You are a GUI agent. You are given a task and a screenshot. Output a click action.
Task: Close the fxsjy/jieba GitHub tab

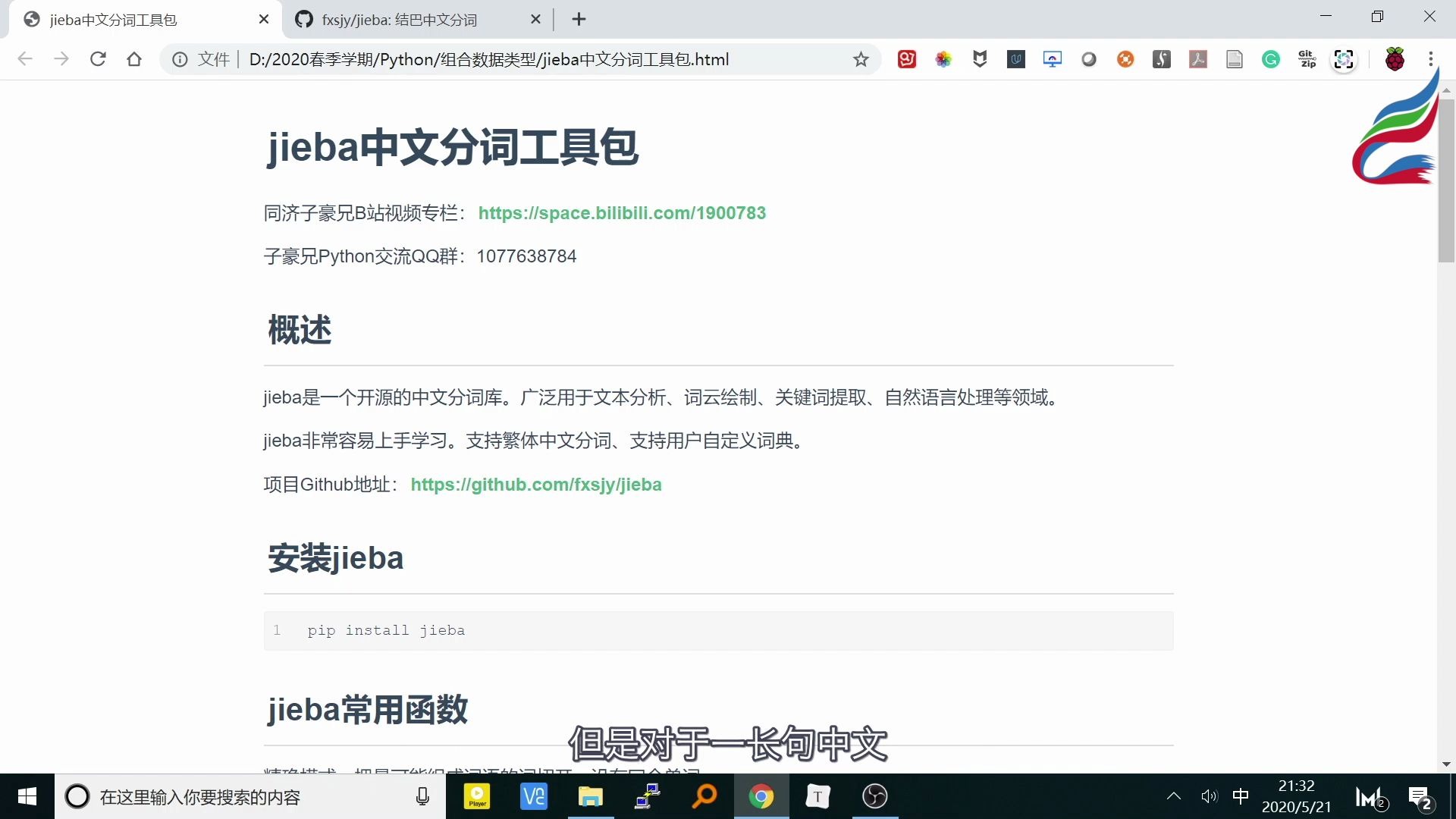(x=535, y=20)
